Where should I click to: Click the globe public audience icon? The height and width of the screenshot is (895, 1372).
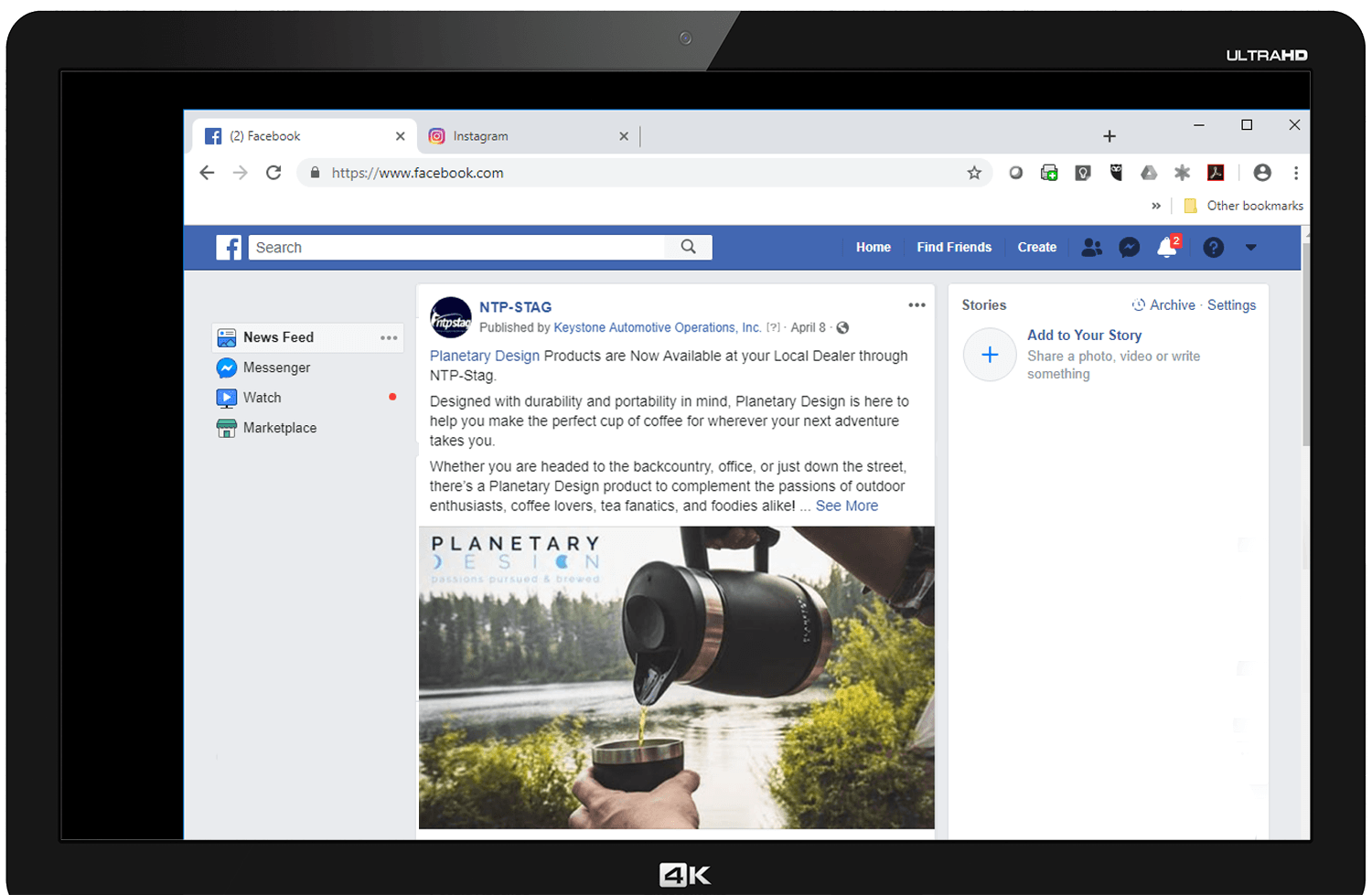[x=842, y=328]
